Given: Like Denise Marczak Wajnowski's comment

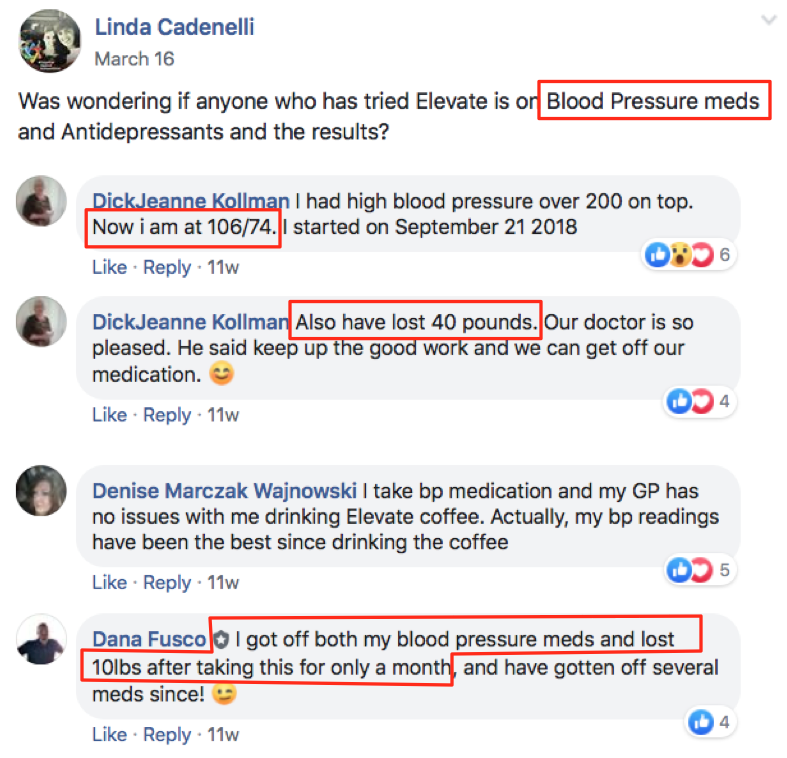Looking at the screenshot, I should pyautogui.click(x=109, y=582).
